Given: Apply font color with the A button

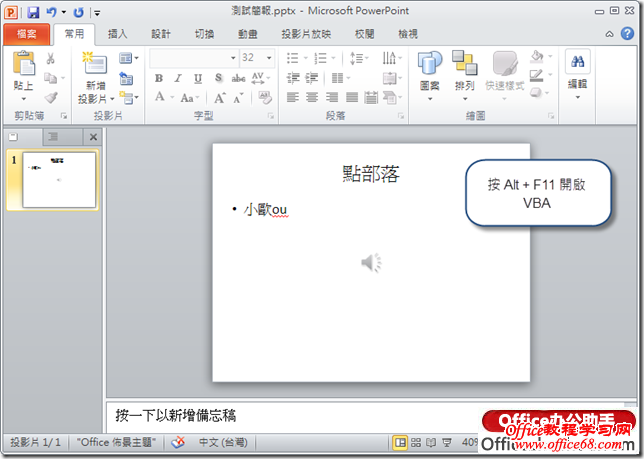Looking at the screenshot, I should 159,97.
